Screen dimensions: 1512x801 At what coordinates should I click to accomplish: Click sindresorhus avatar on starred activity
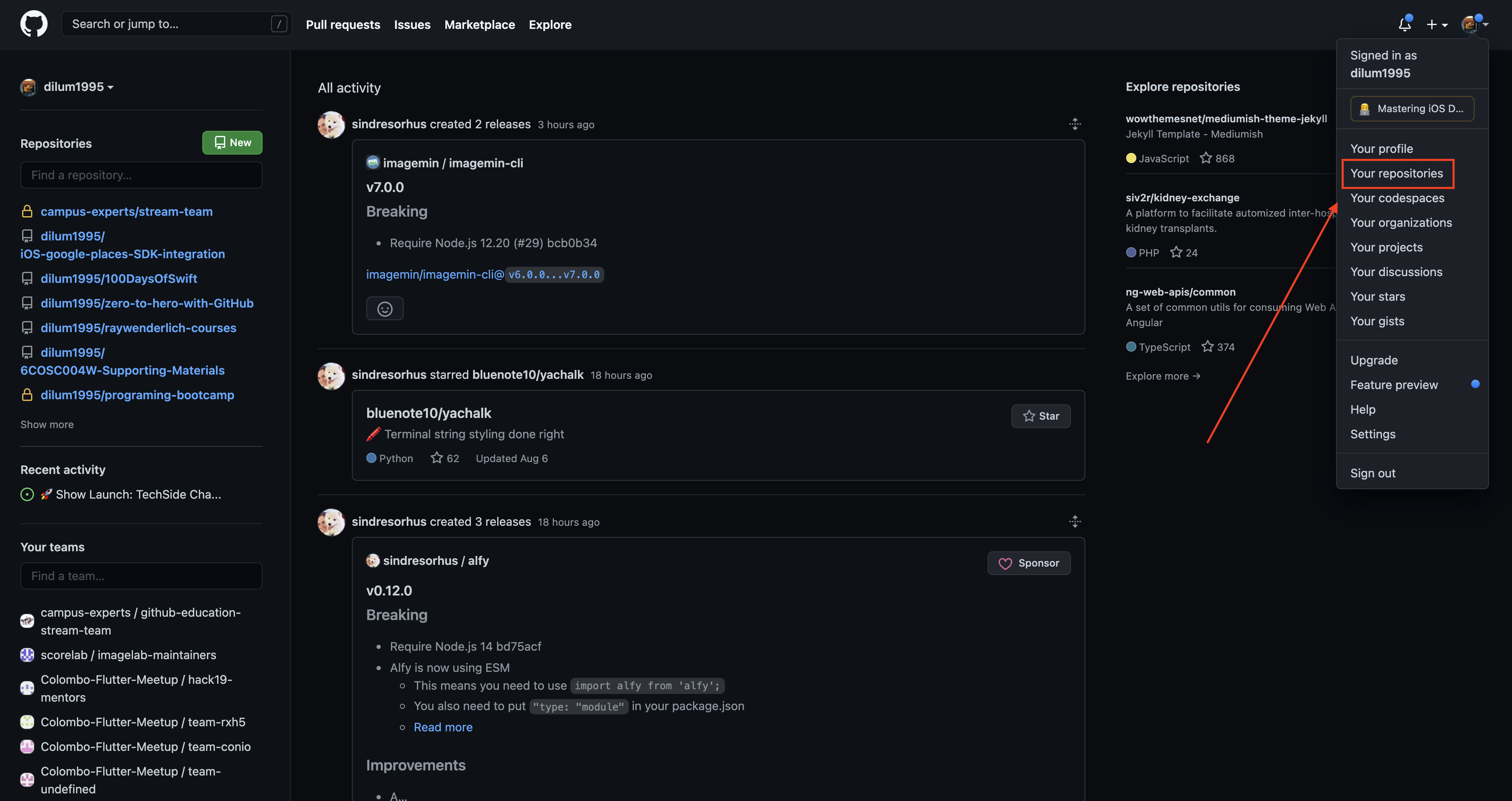(331, 375)
